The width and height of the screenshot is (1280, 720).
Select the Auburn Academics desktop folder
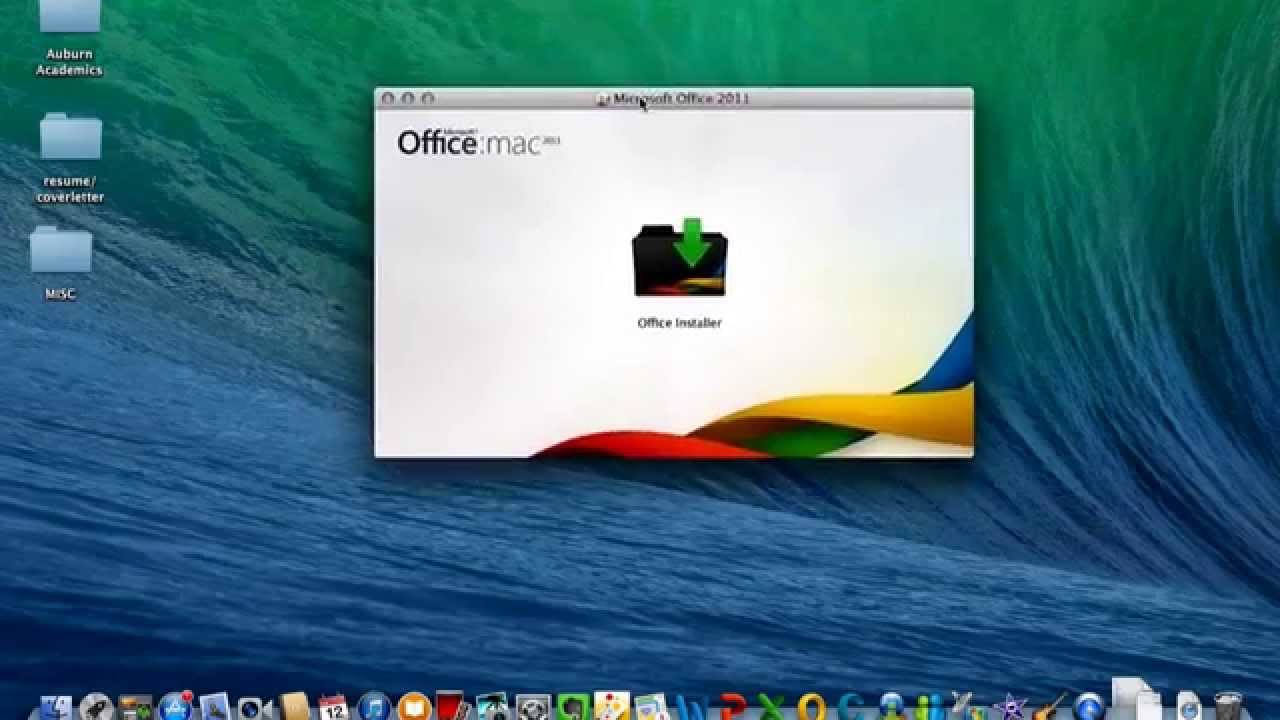(70, 39)
